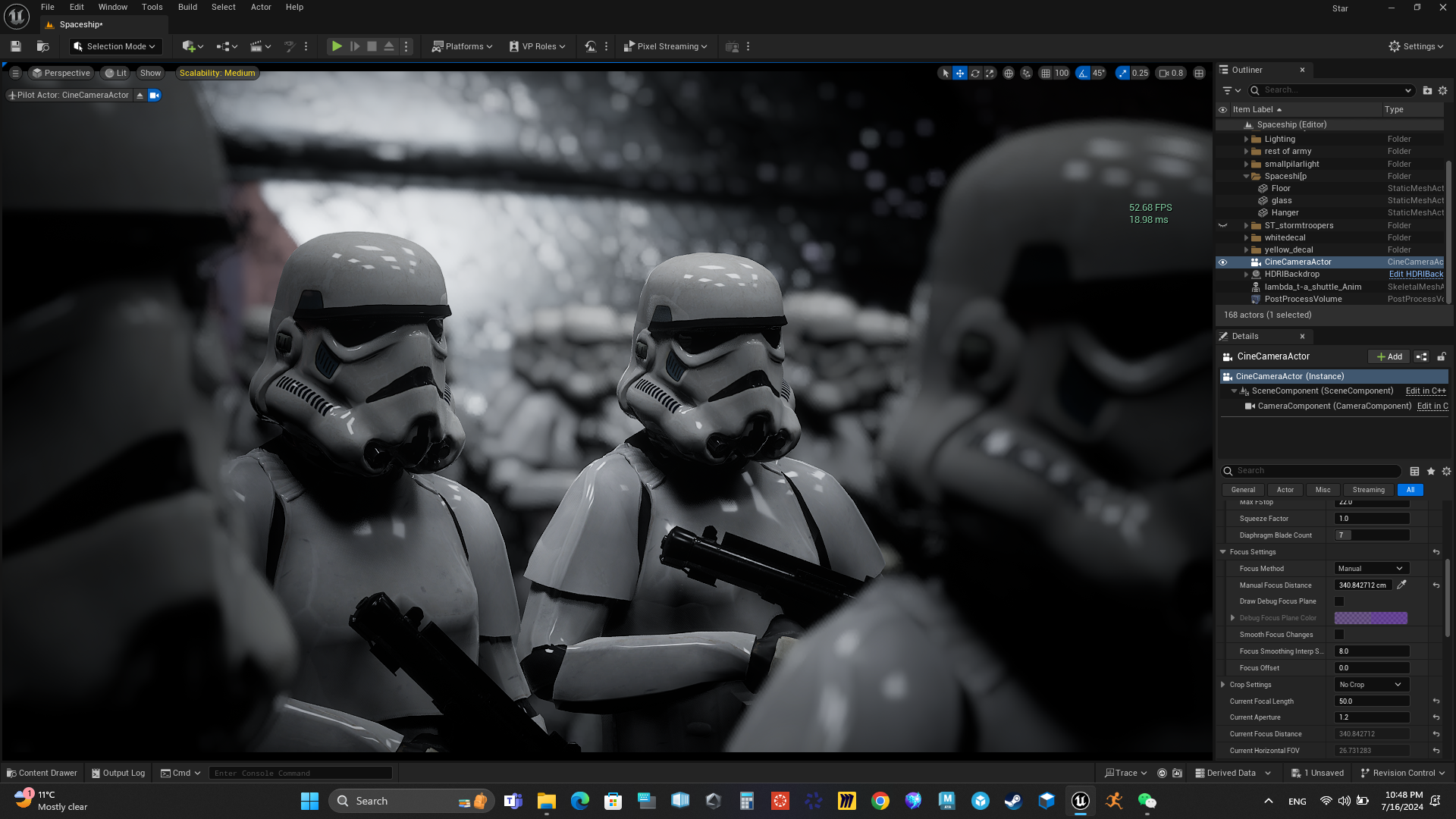Click the Save current level icon
Screen dimensions: 1456x819
[x=15, y=46]
